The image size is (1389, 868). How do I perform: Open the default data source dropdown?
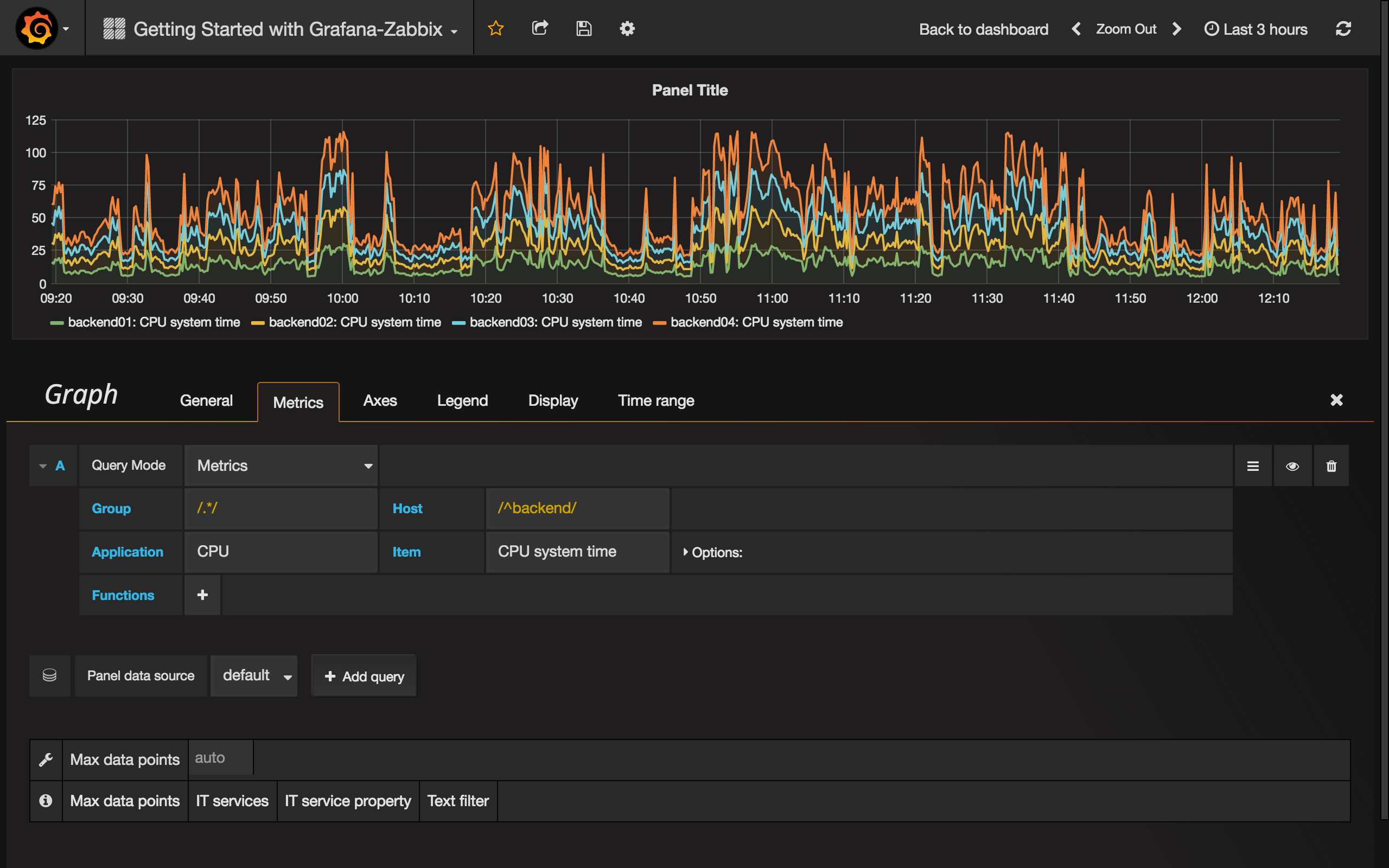(x=254, y=676)
